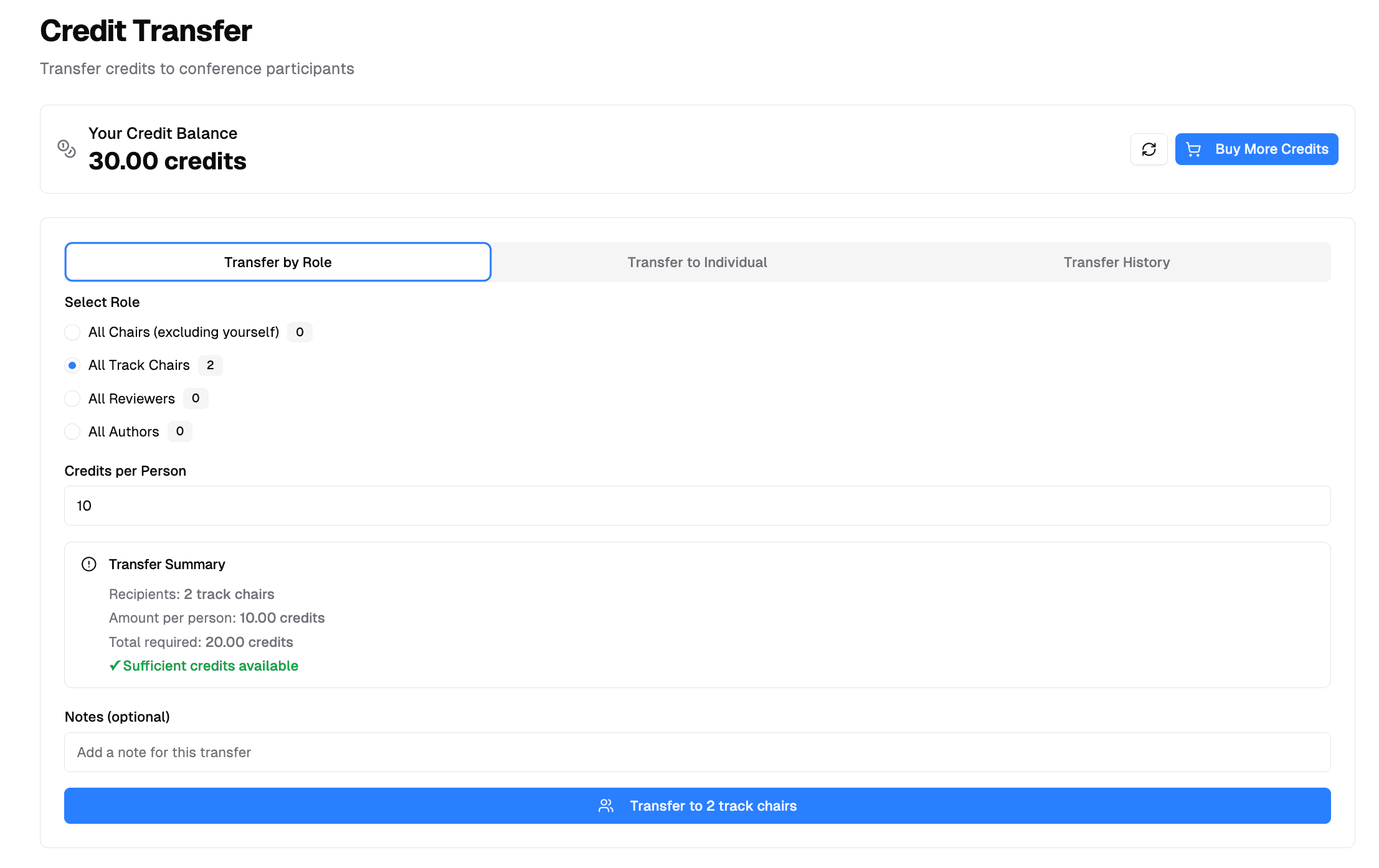Click the shopping cart icon
Screen dimensions: 1379x868
pyautogui.click(x=1193, y=149)
